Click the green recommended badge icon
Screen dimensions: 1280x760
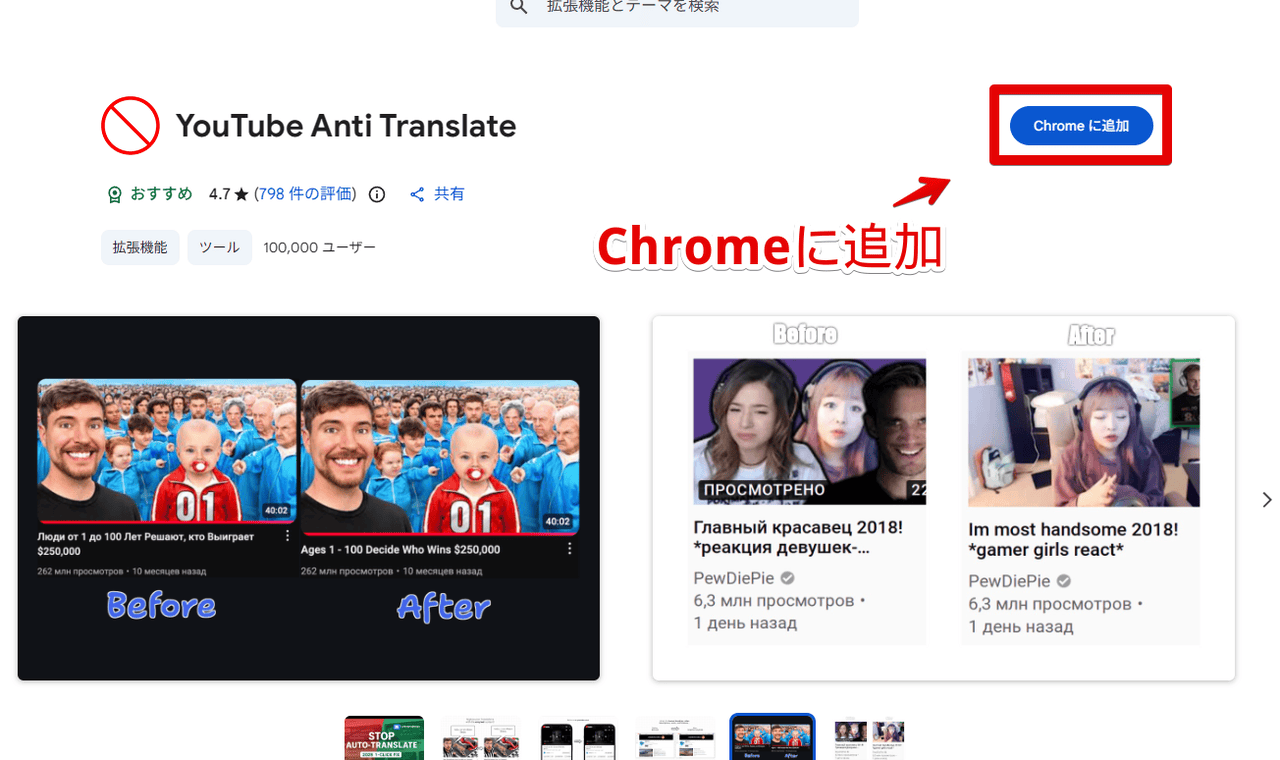click(x=115, y=195)
